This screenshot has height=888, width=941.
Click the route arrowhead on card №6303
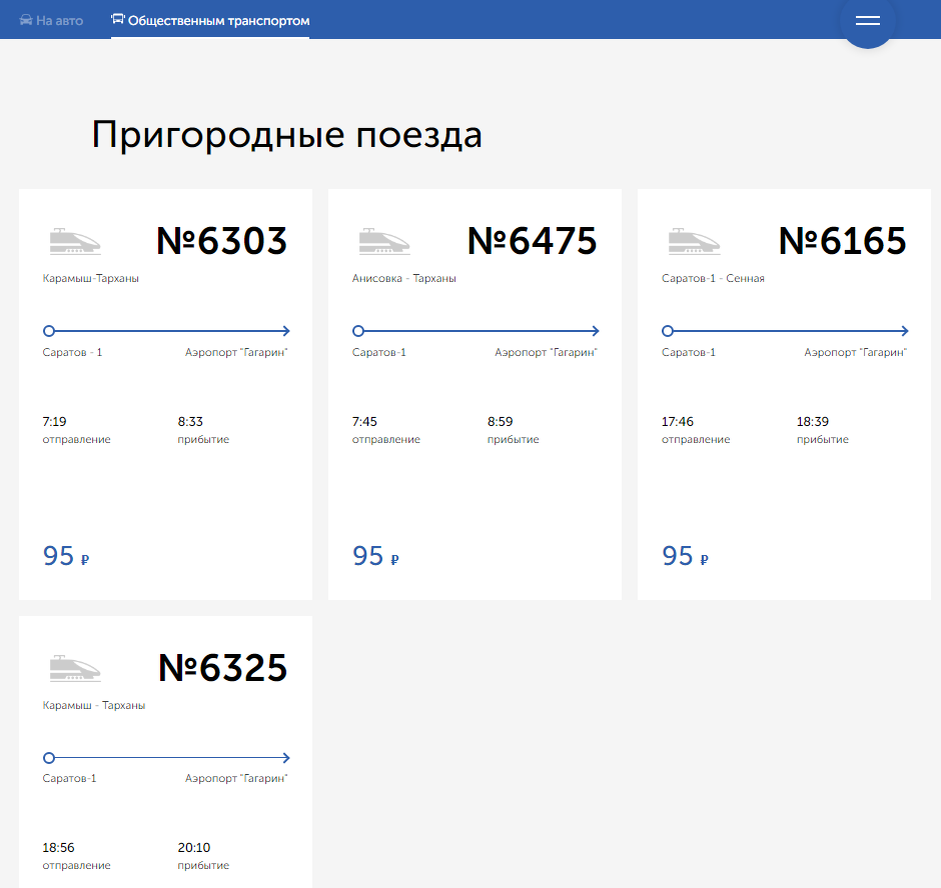point(286,331)
